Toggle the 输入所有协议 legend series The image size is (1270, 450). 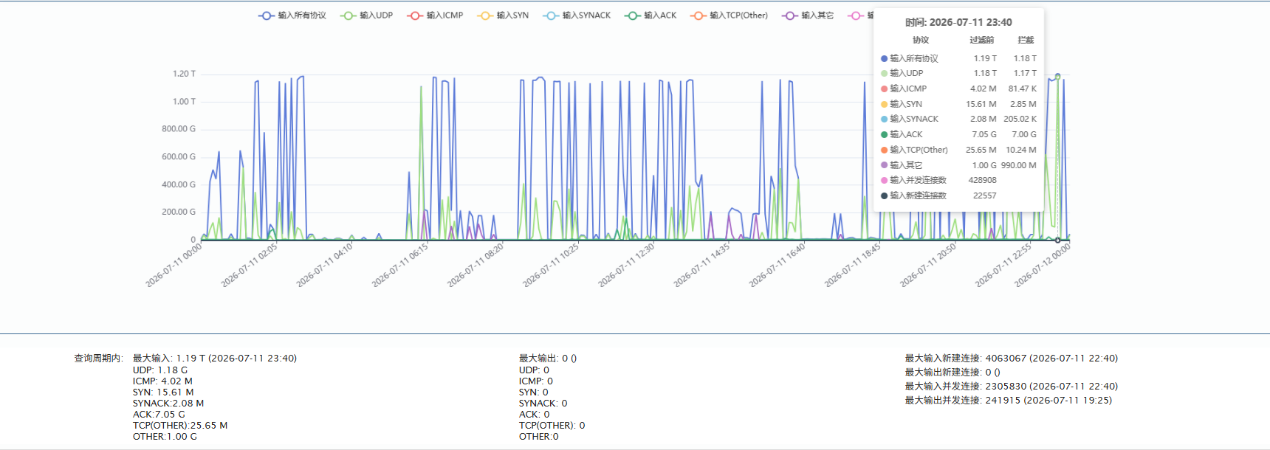click(294, 16)
